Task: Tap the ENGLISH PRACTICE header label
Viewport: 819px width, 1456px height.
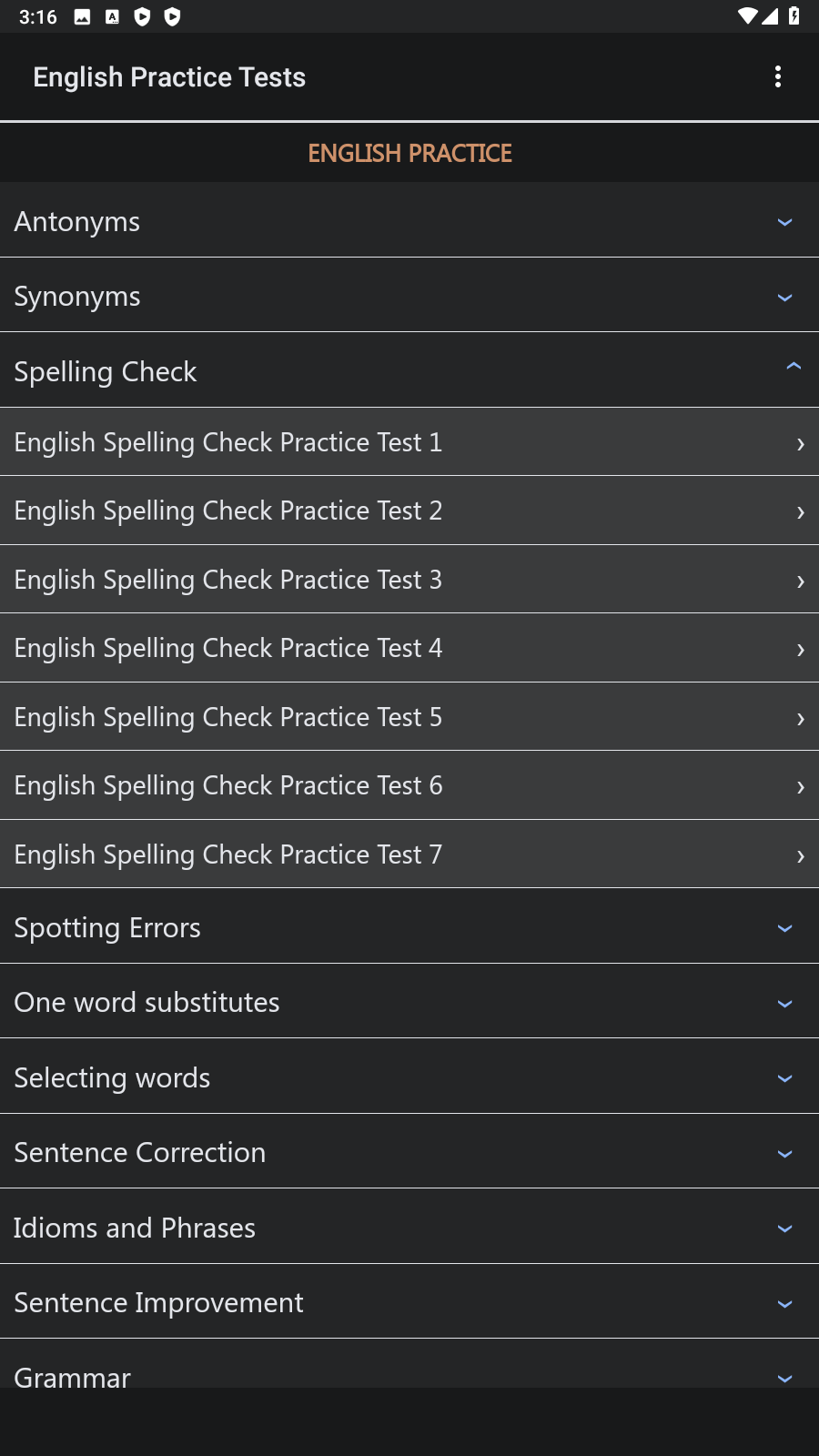Action: coord(409,153)
